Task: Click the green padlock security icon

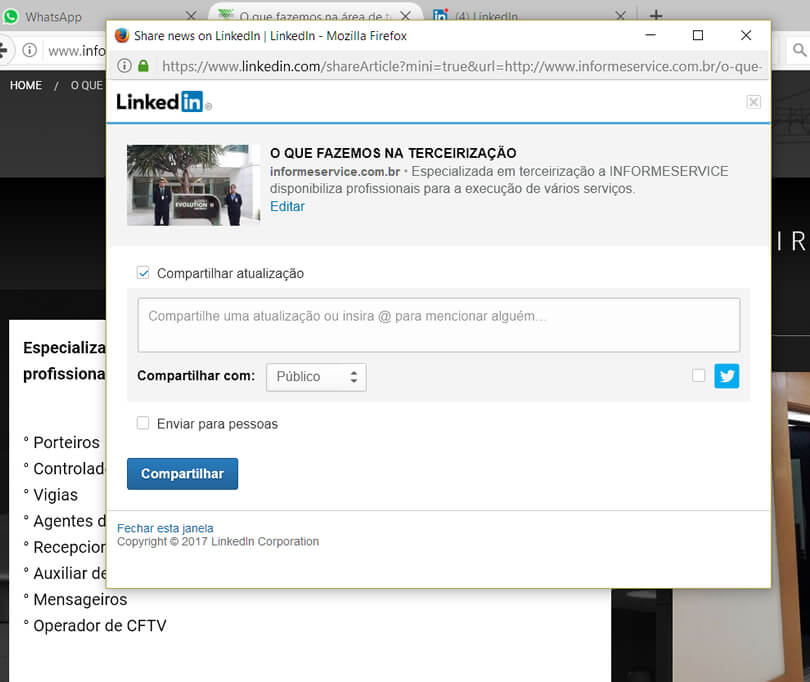Action: click(x=143, y=66)
